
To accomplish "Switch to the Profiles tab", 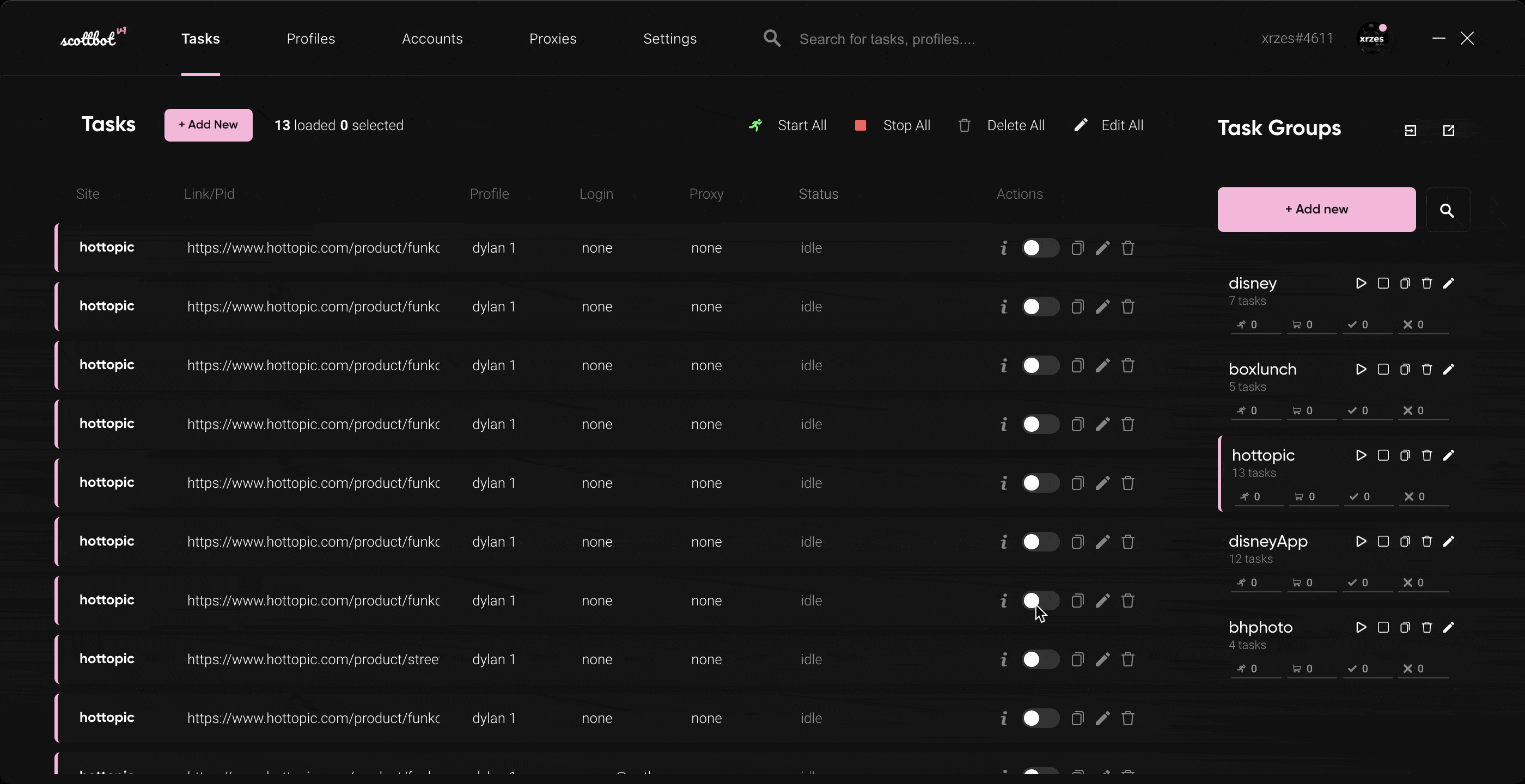I will tap(310, 39).
